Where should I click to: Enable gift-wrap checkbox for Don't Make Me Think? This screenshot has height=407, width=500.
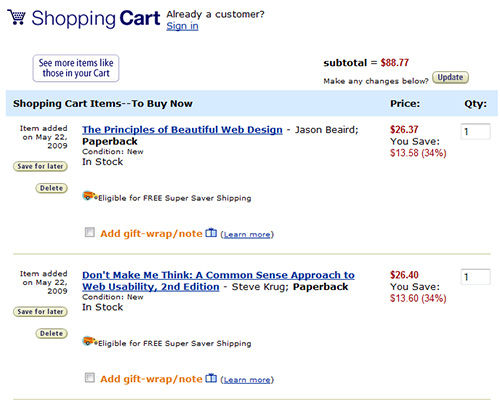click(x=90, y=377)
